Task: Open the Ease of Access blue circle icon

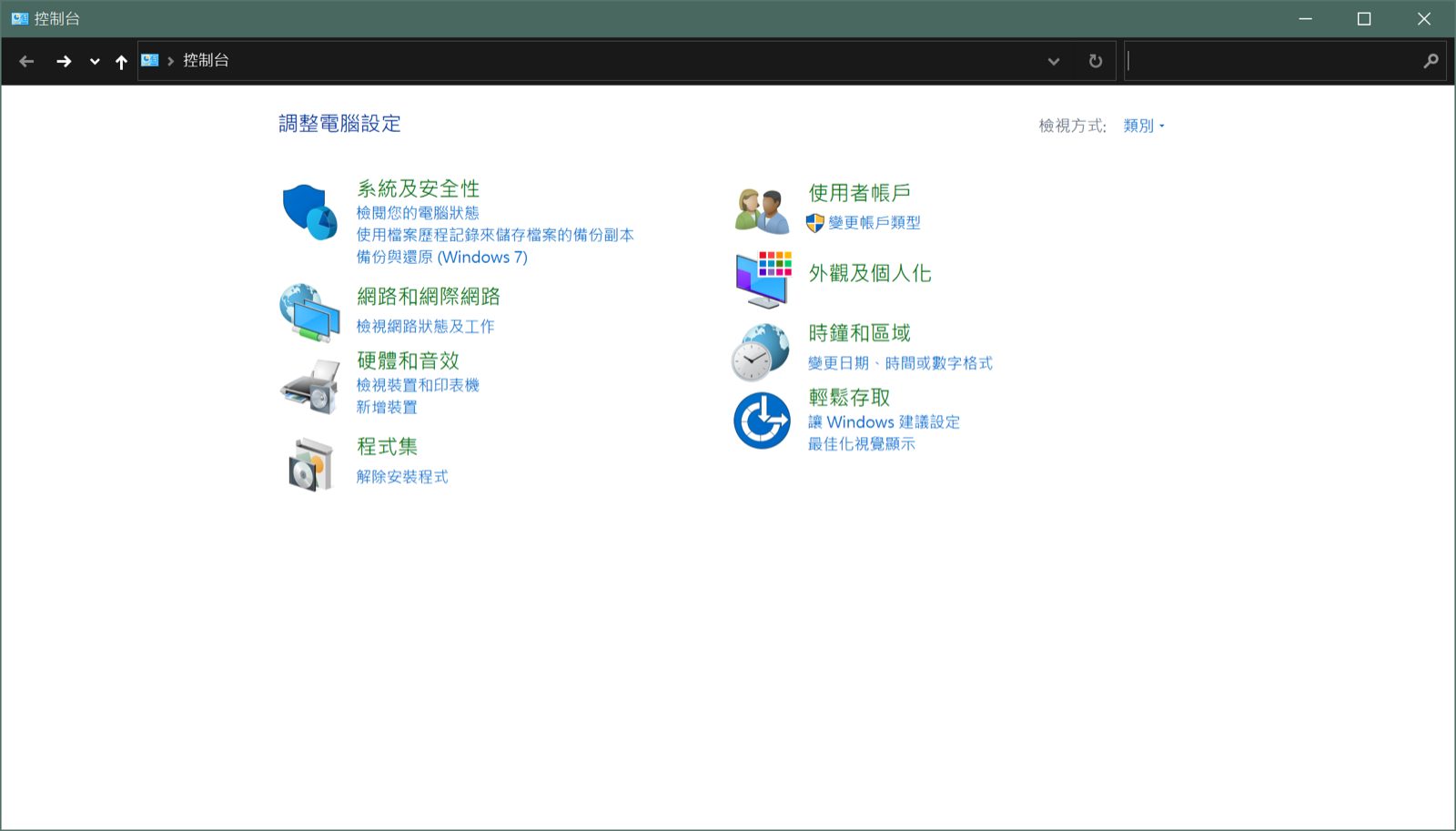Action: (762, 421)
